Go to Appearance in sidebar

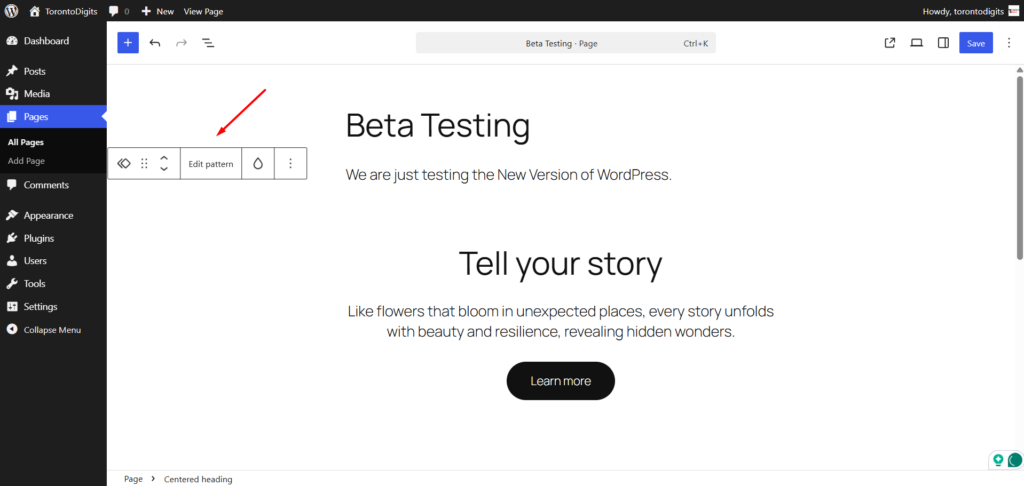(x=48, y=215)
